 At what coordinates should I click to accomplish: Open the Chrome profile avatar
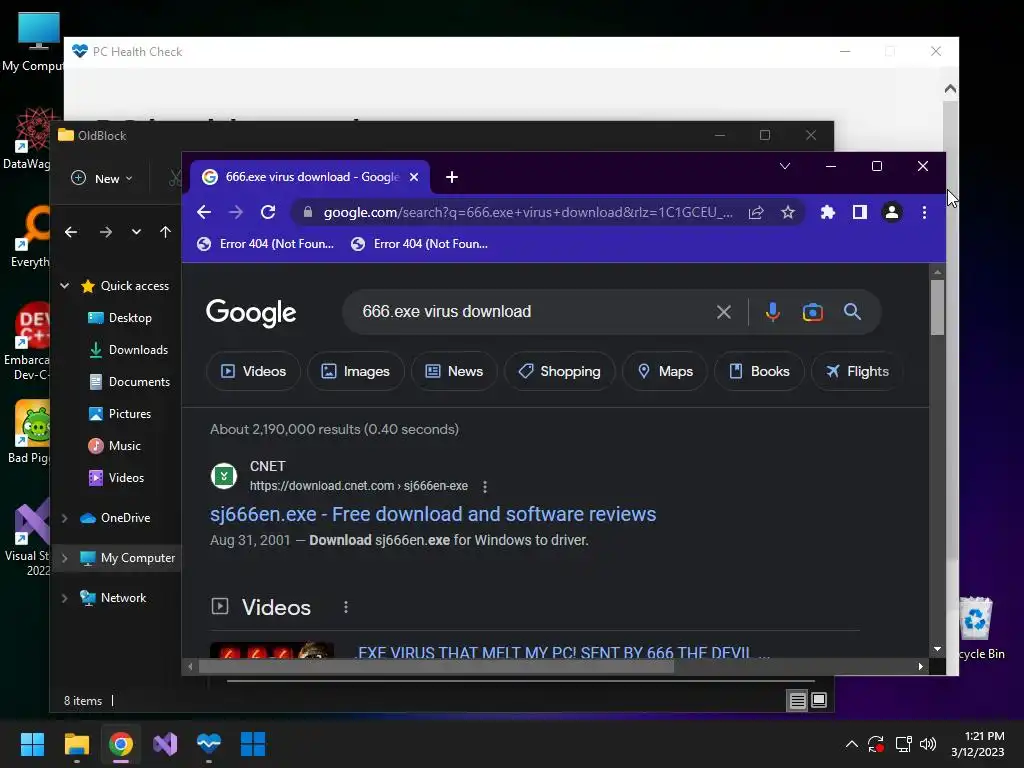pyautogui.click(x=891, y=212)
